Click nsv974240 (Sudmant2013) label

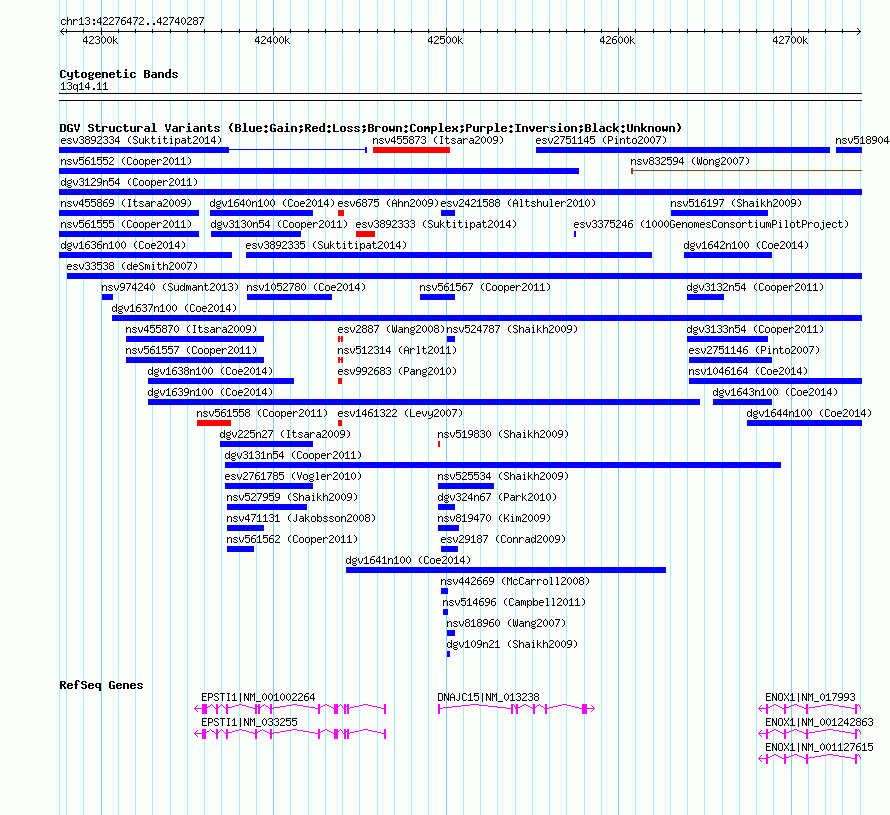[x=170, y=287]
